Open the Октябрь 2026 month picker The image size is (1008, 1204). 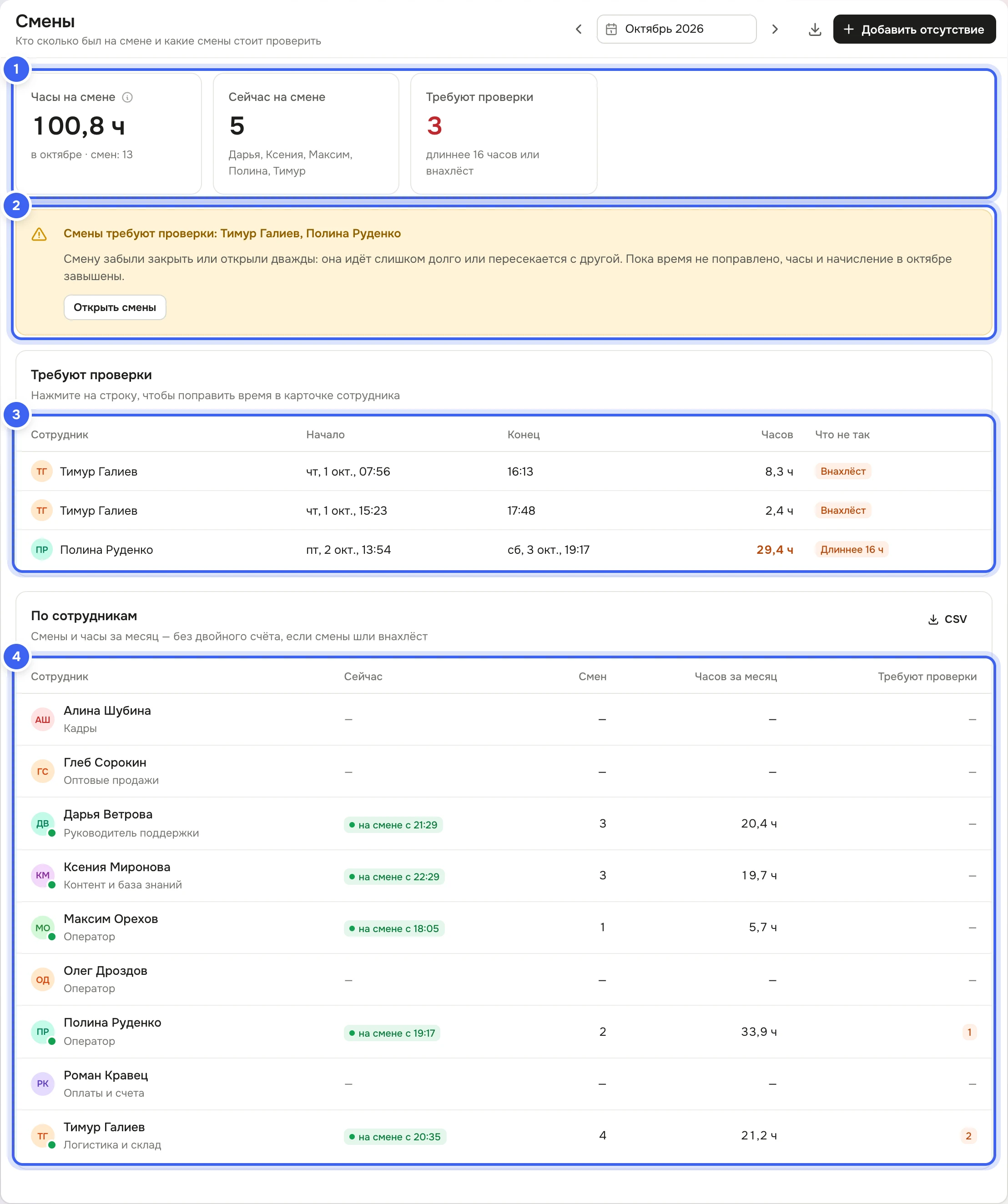pyautogui.click(x=676, y=29)
